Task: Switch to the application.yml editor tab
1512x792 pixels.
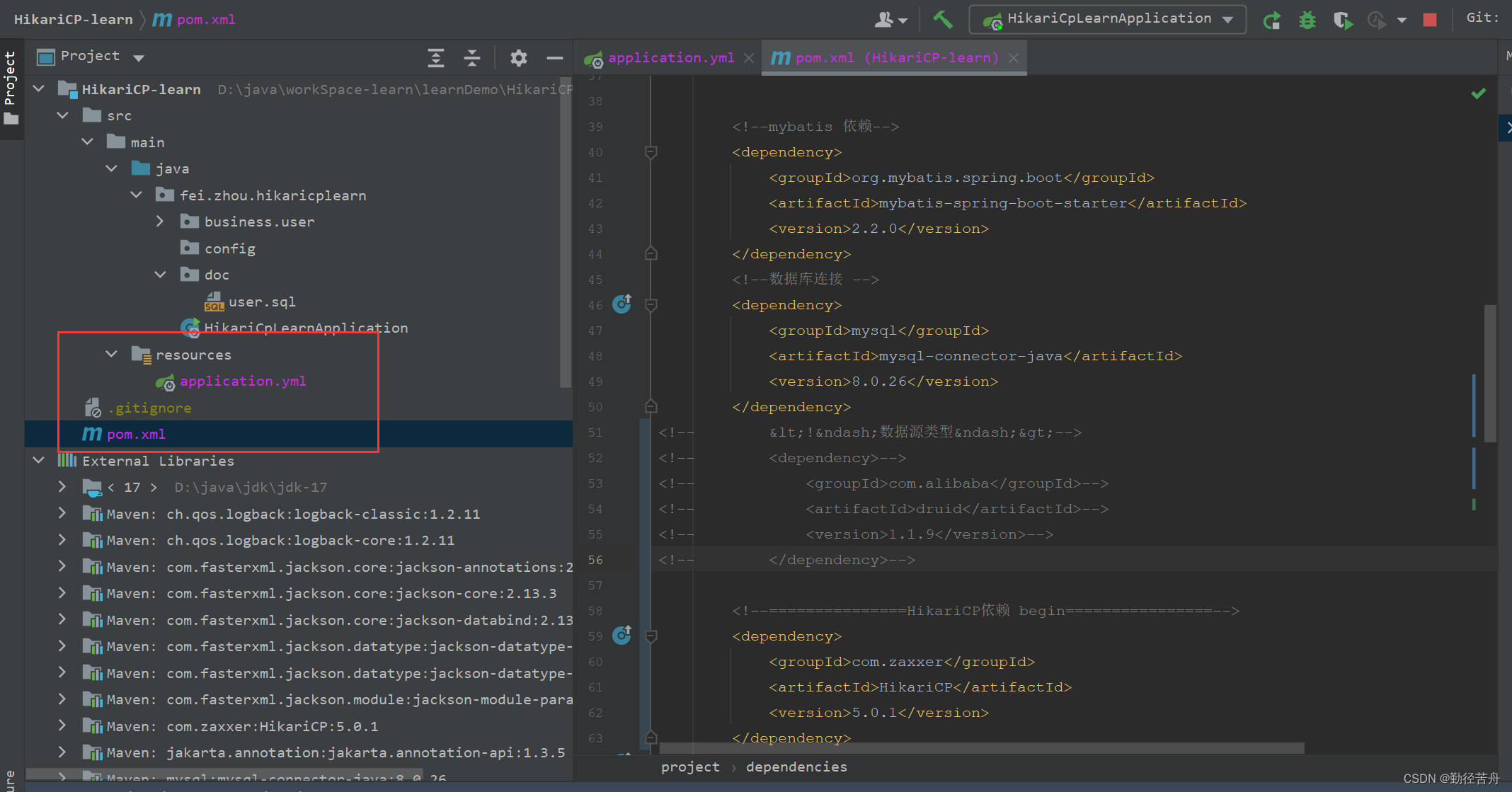Action: [670, 57]
